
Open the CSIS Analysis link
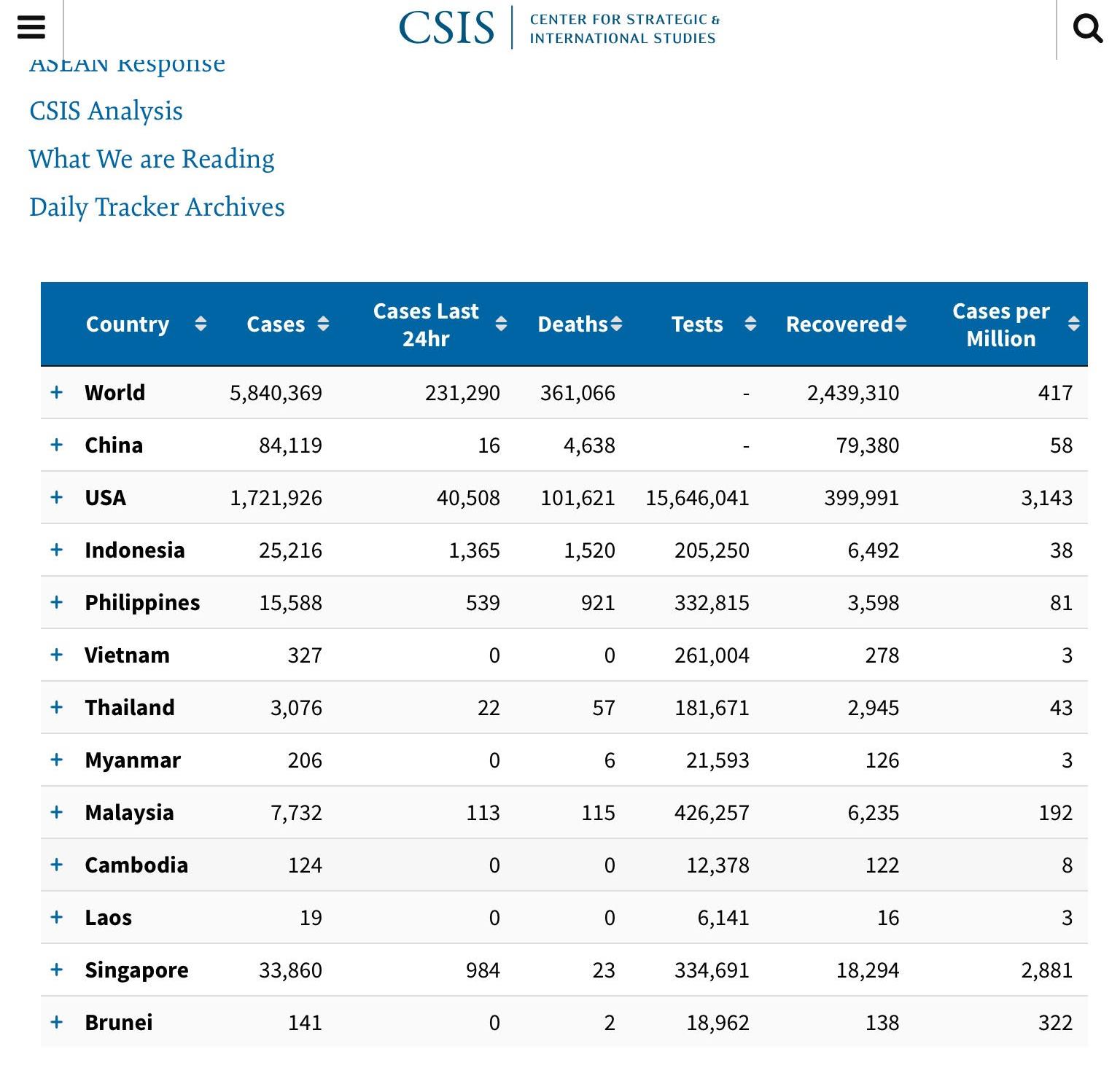[x=106, y=111]
